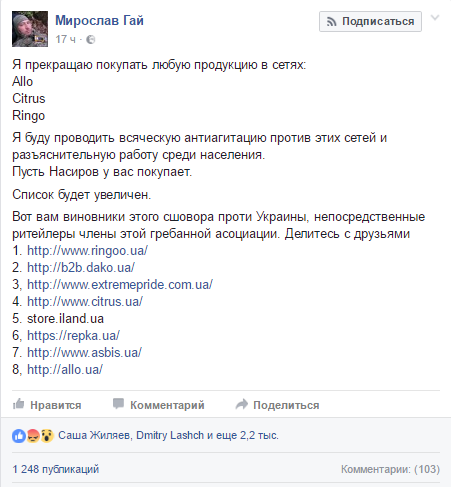Open the allo.ua link
This screenshot has width=451, height=487.
pos(65,370)
